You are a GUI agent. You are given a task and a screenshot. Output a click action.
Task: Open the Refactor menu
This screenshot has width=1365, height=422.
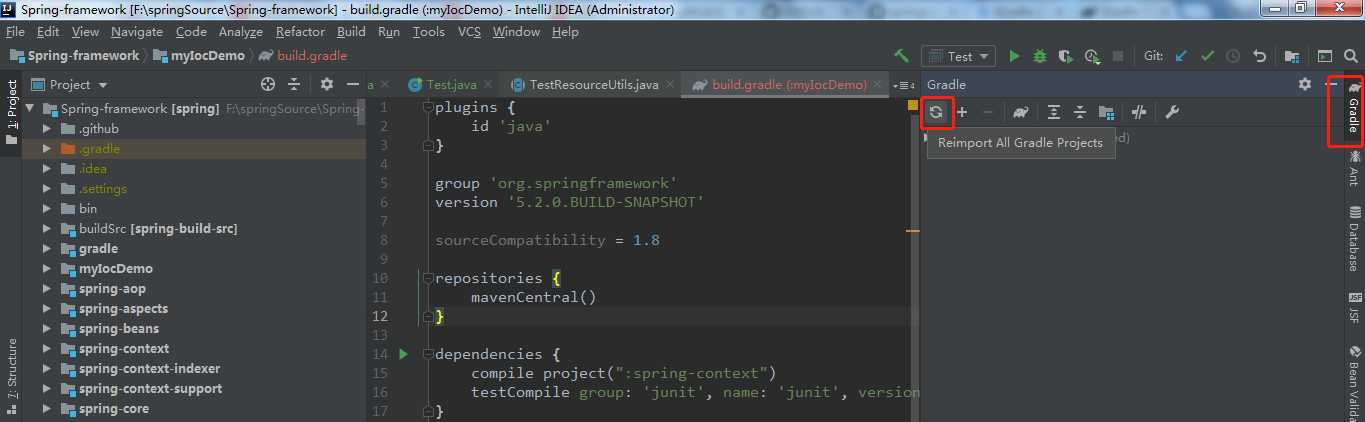point(300,32)
